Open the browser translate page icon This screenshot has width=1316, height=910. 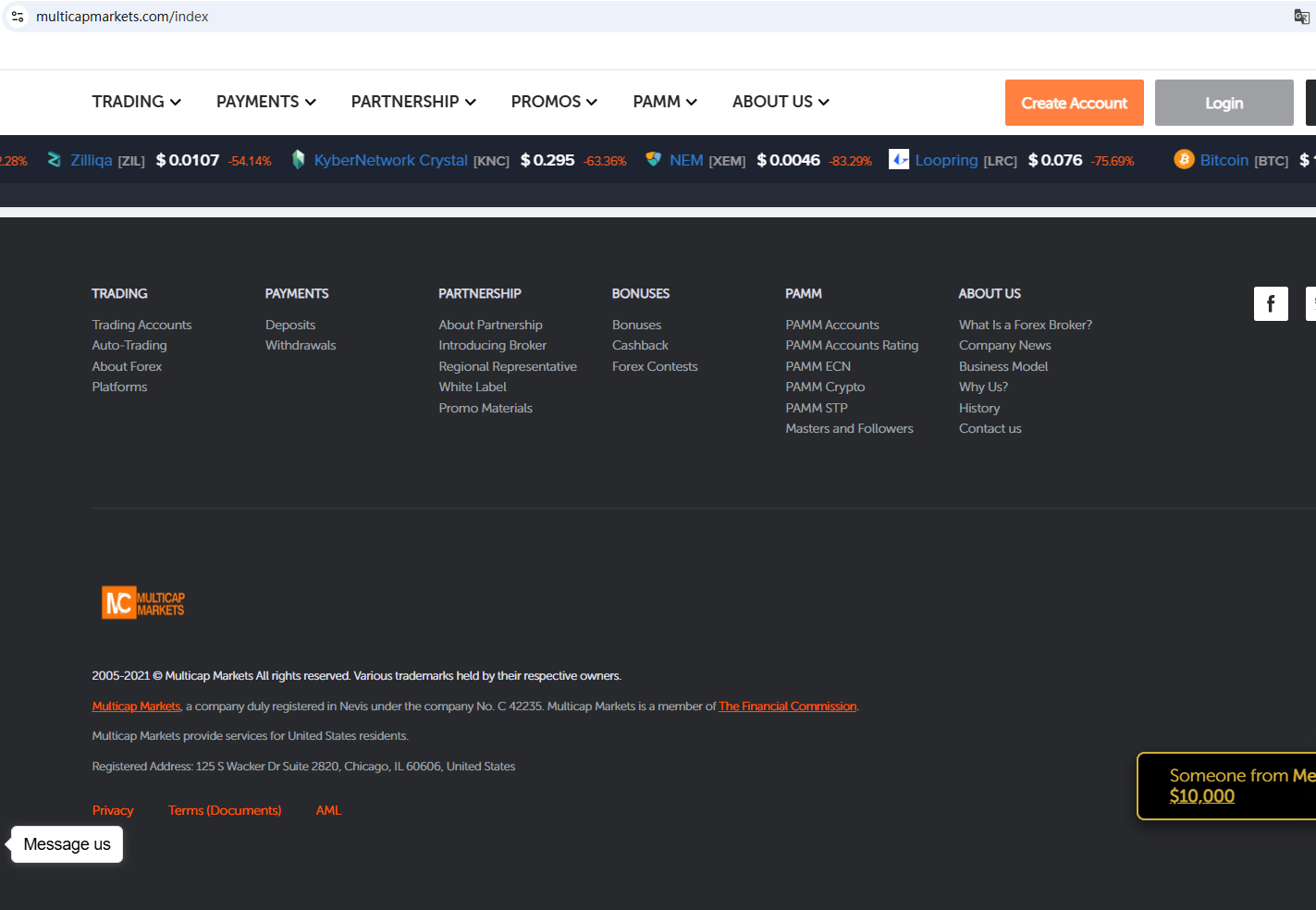click(1301, 17)
